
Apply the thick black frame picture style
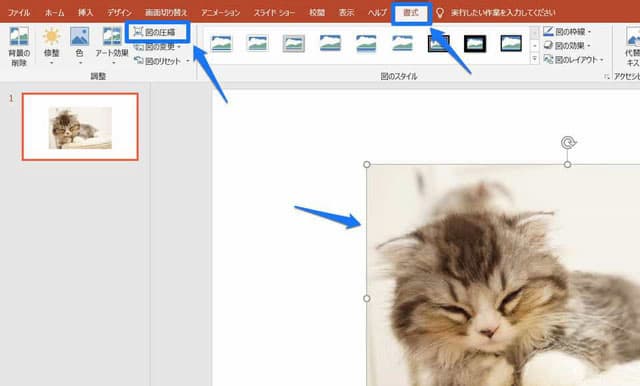pos(475,43)
